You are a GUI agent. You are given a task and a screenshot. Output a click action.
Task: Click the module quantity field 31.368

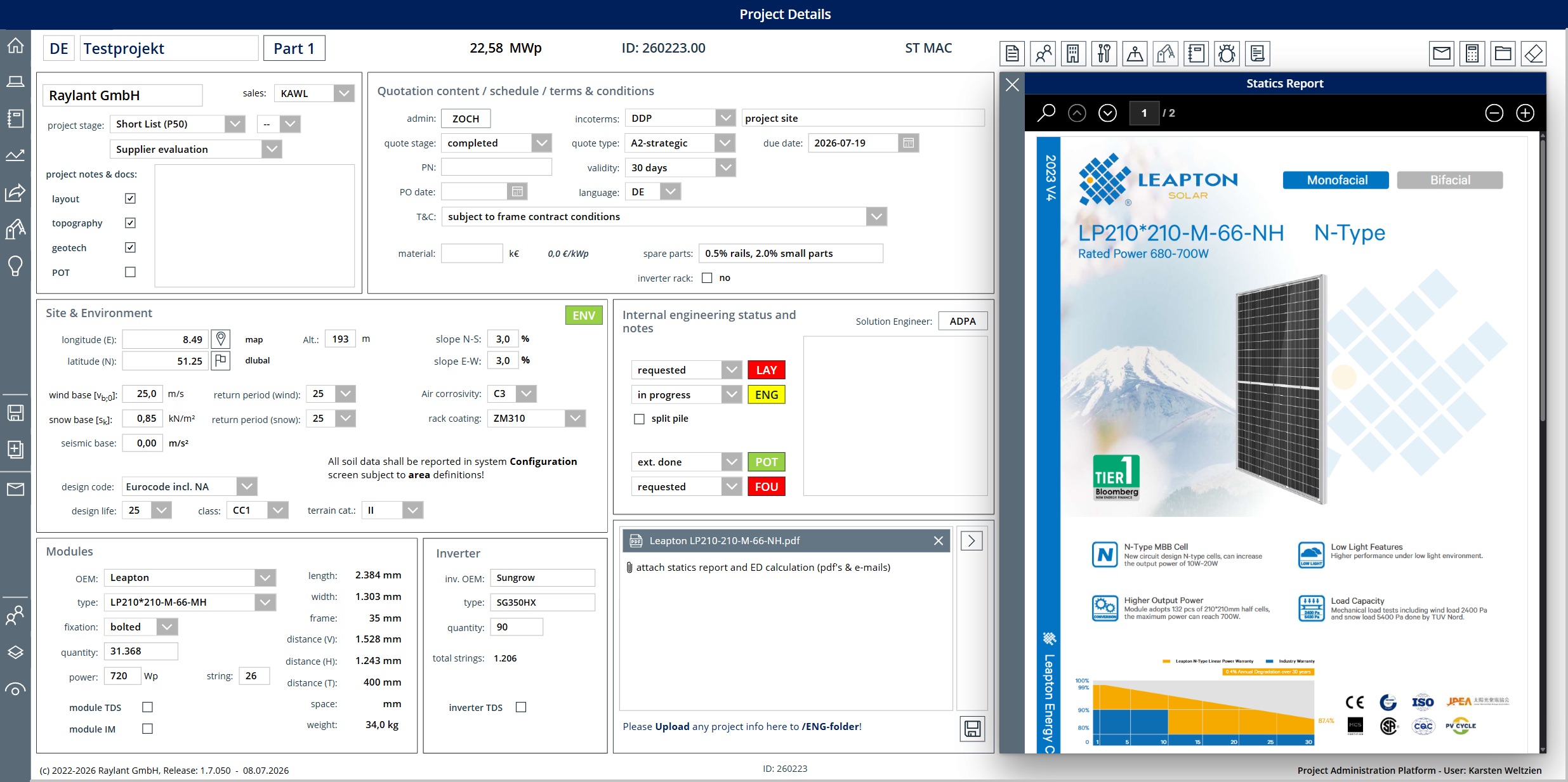pos(141,651)
